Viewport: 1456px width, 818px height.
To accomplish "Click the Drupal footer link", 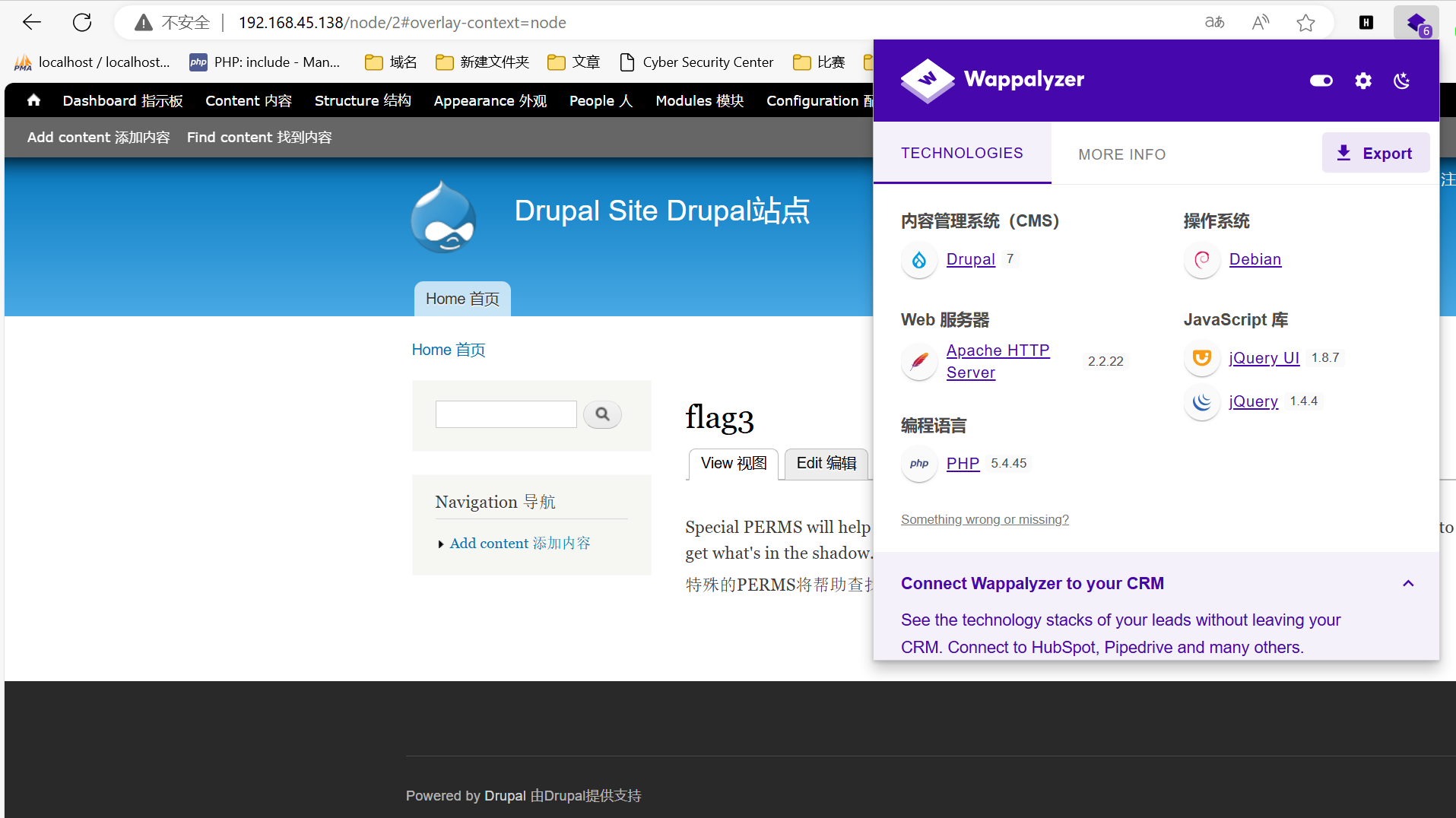I will coord(505,796).
